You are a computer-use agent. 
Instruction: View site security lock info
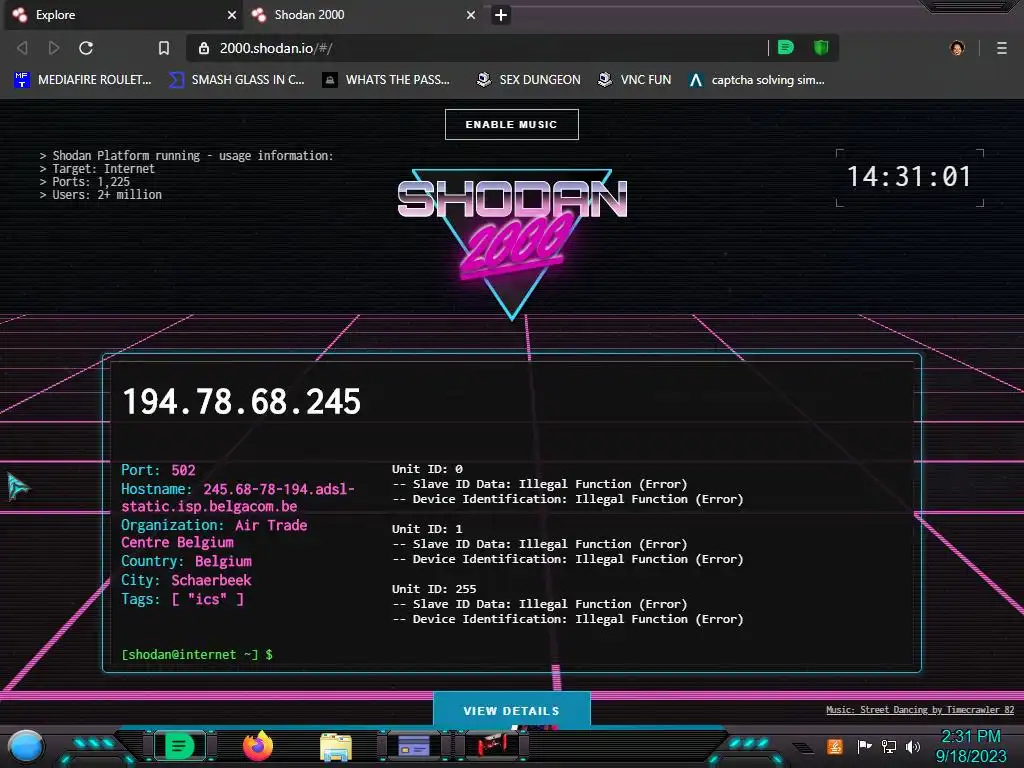pos(204,48)
